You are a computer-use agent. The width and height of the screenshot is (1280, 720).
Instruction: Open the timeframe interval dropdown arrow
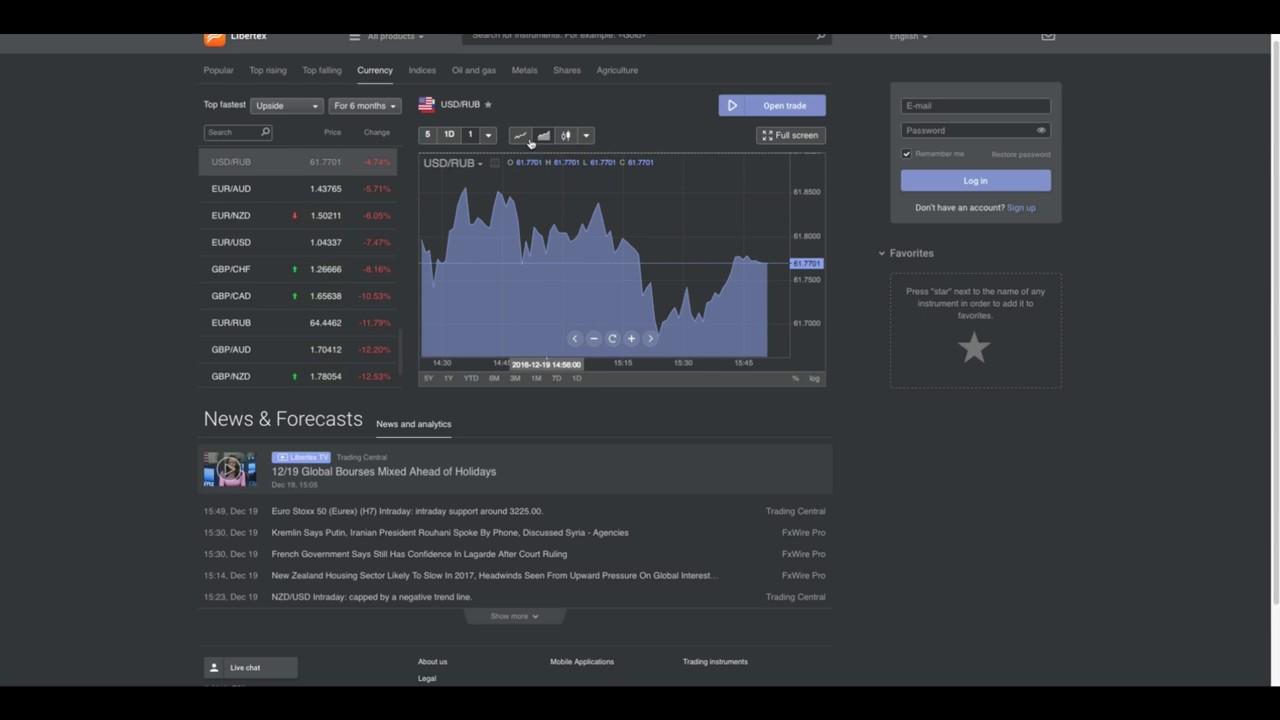488,136
